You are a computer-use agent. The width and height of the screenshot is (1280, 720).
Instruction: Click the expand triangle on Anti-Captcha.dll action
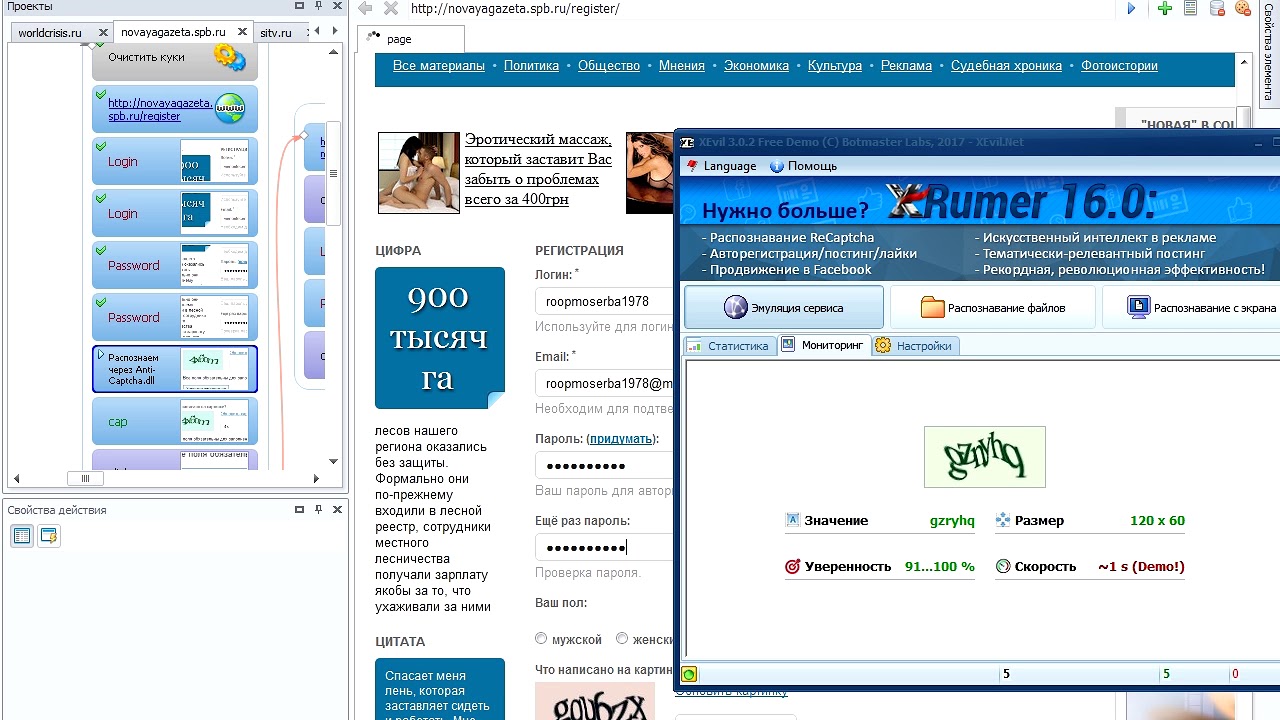click(x=100, y=355)
